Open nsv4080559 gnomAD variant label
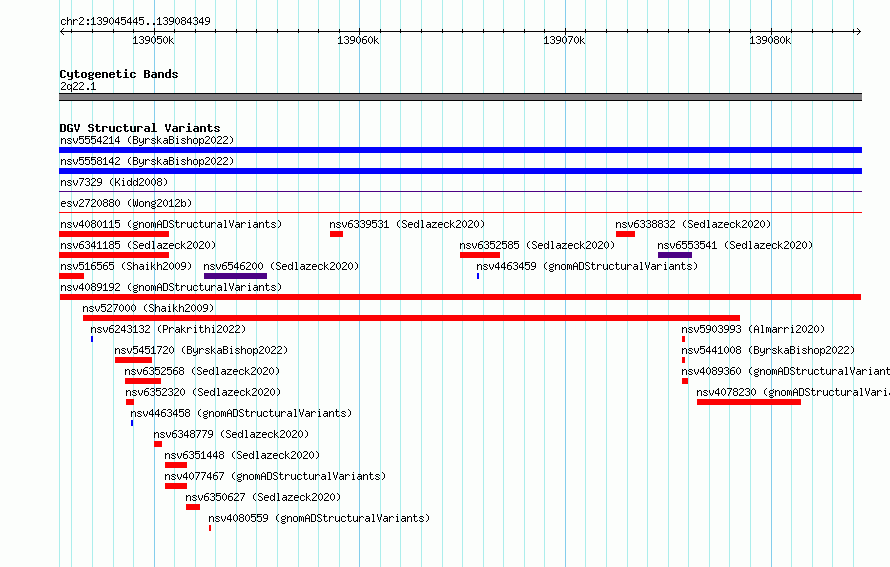The height and width of the screenshot is (567, 890). 319,518
